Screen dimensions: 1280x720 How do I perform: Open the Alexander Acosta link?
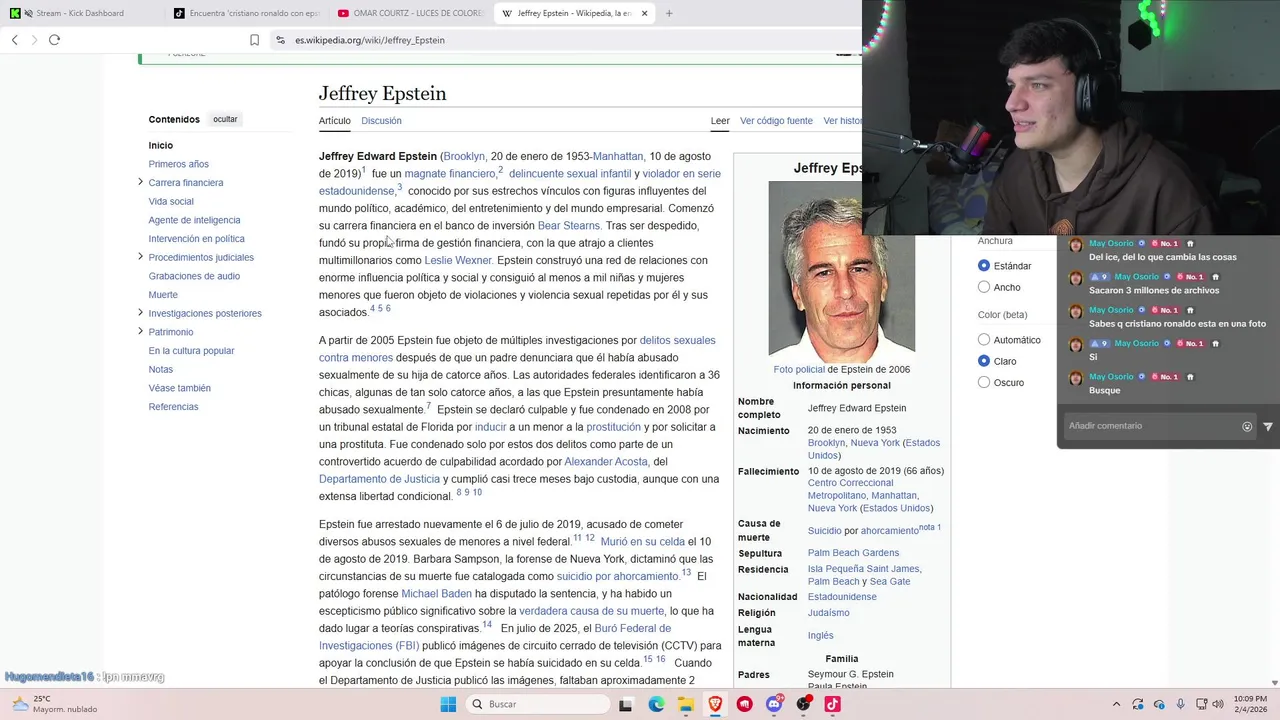(607, 462)
